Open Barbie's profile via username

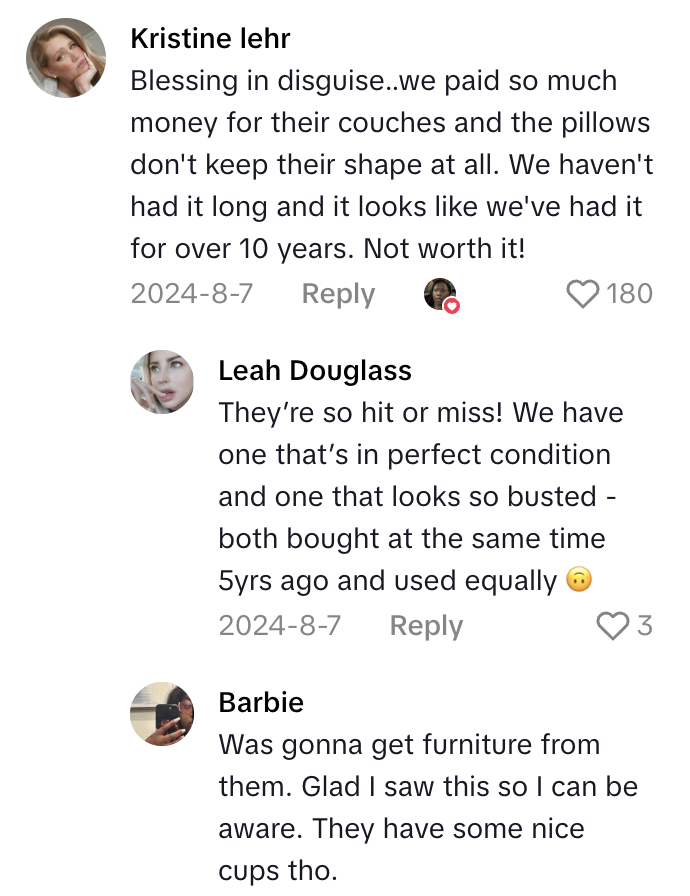pyautogui.click(x=259, y=702)
